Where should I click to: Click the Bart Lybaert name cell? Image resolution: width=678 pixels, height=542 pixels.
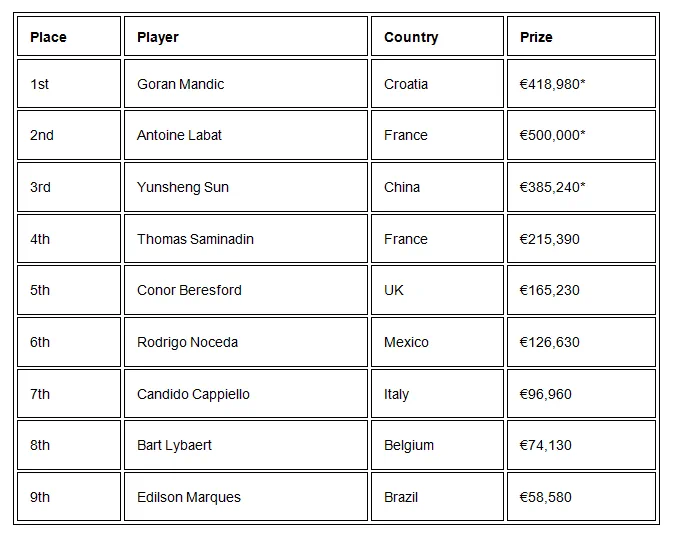pos(174,445)
